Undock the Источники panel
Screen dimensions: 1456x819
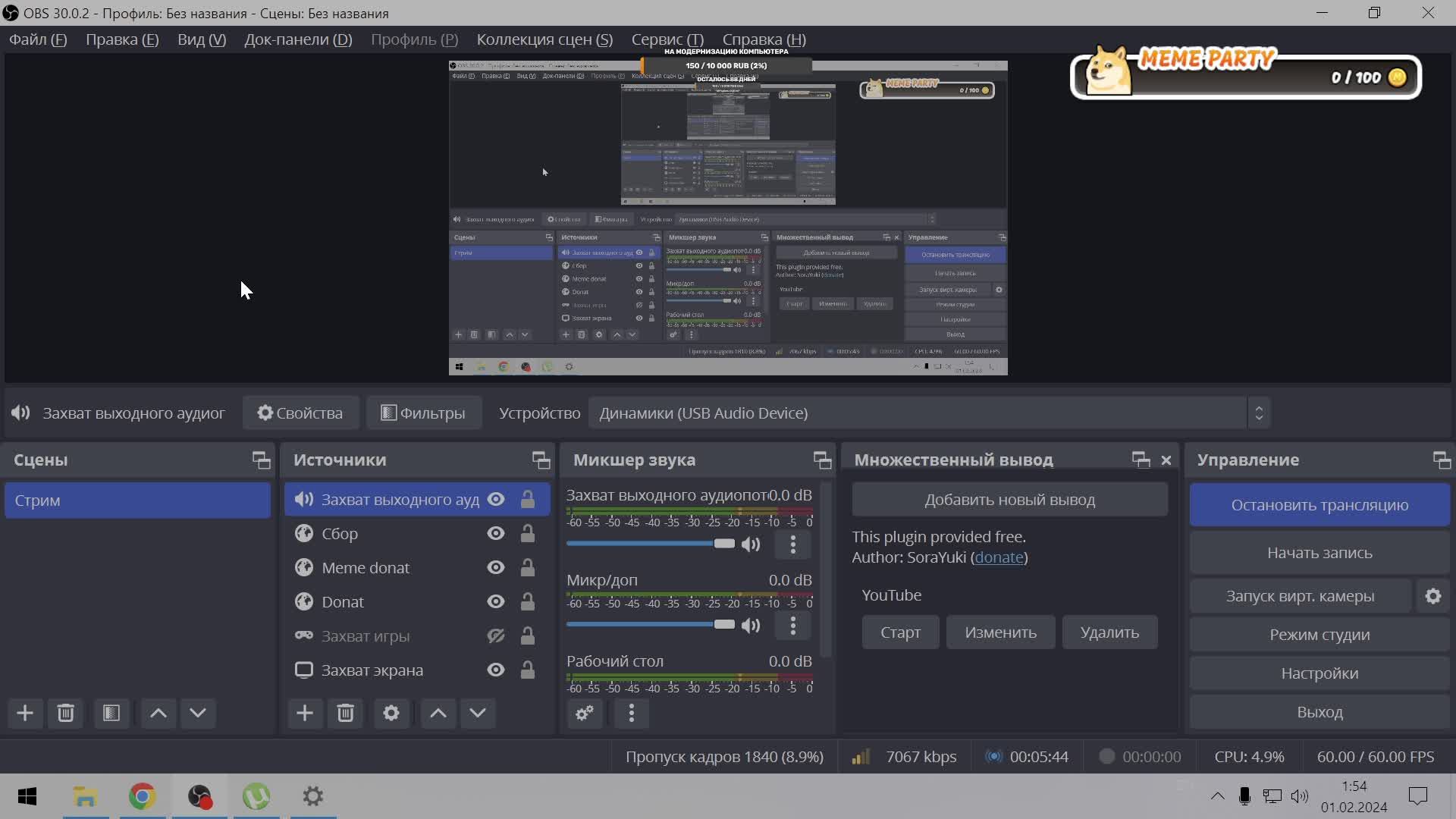541,460
